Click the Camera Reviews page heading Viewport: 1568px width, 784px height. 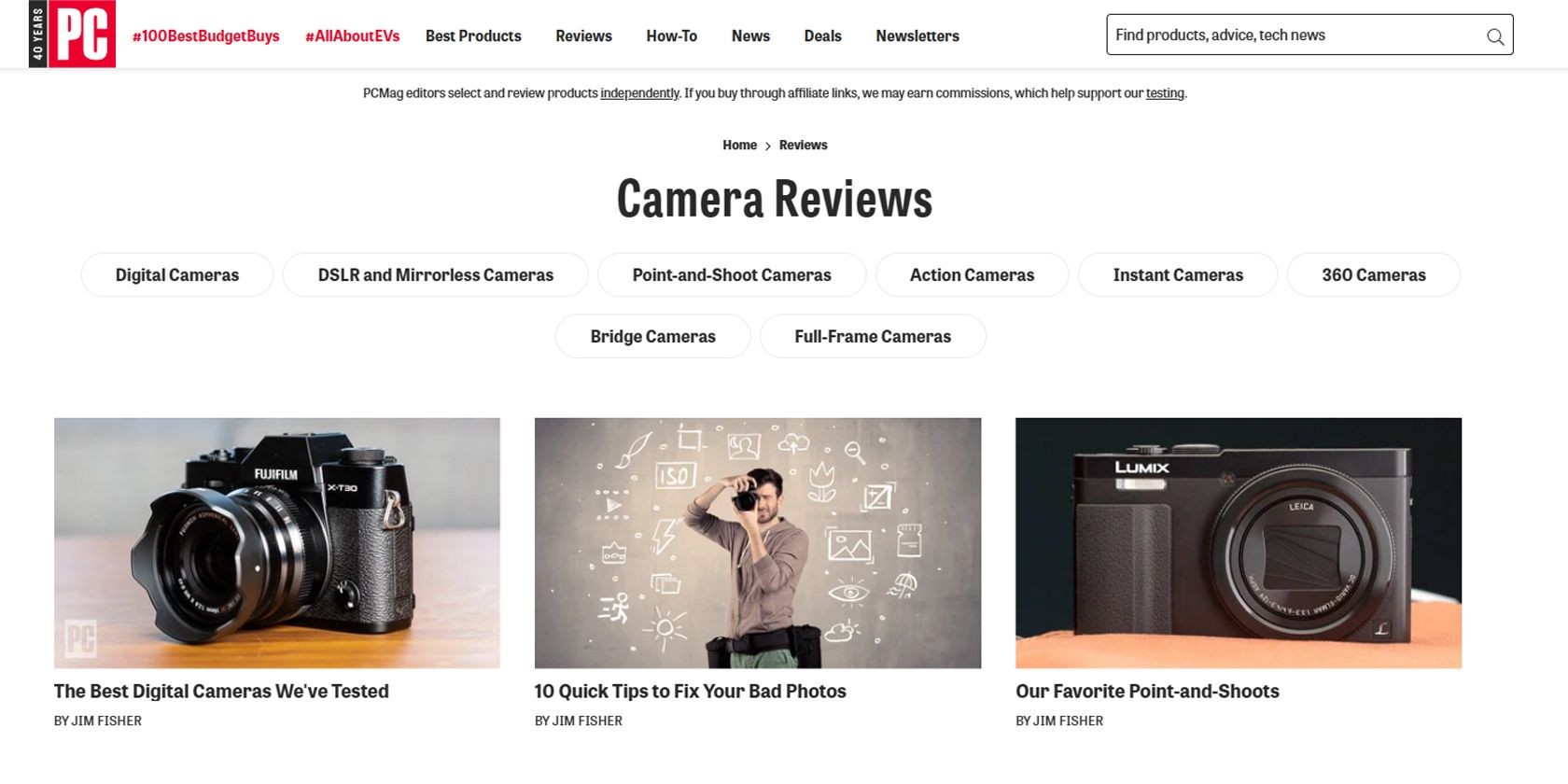point(775,199)
